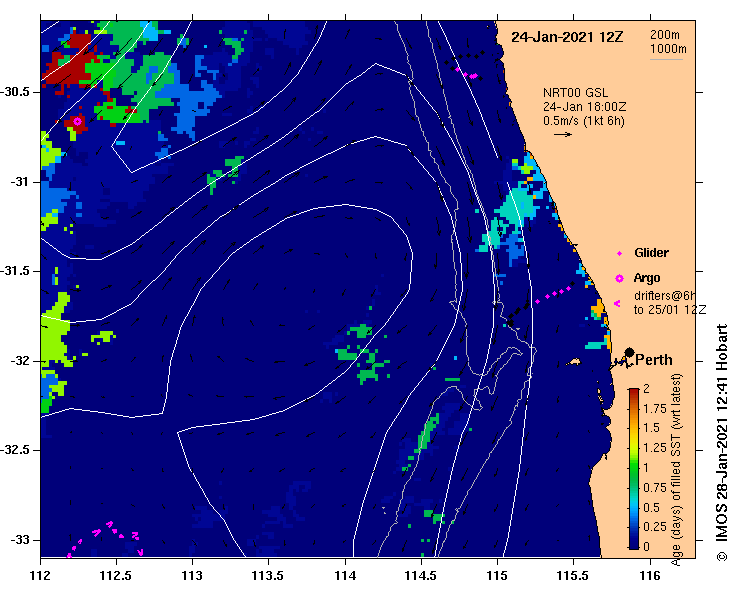This screenshot has height=592, width=739.
Task: Click the 0.5m/s reference arrow
Action: [x=563, y=134]
